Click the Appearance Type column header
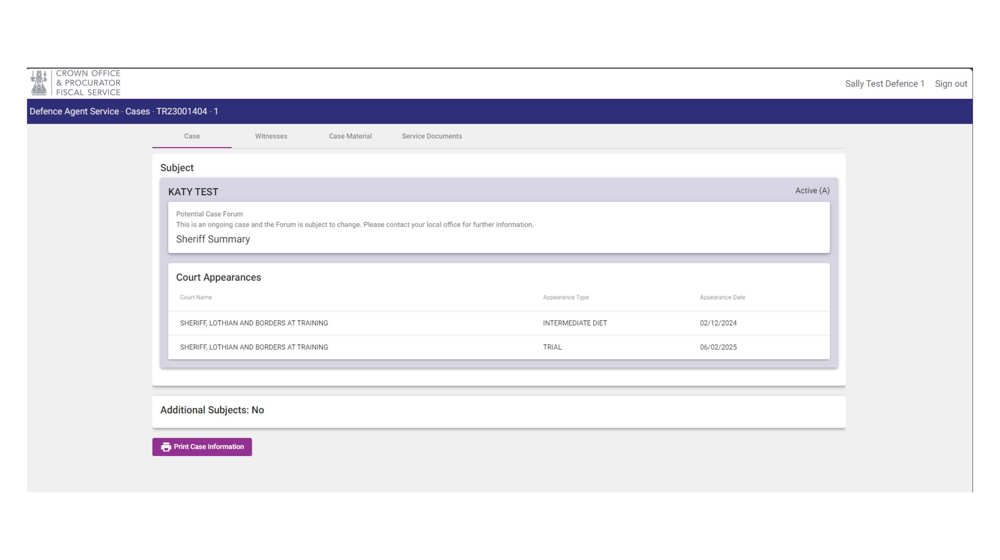This screenshot has width=1000, height=560. click(x=566, y=297)
